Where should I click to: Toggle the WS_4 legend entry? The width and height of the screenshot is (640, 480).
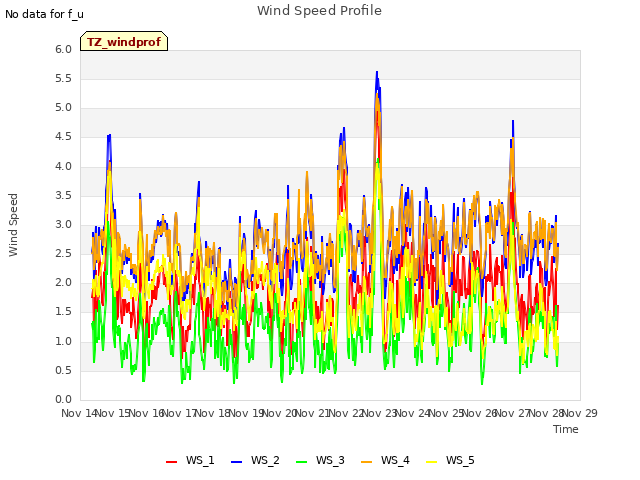pyautogui.click(x=385, y=460)
